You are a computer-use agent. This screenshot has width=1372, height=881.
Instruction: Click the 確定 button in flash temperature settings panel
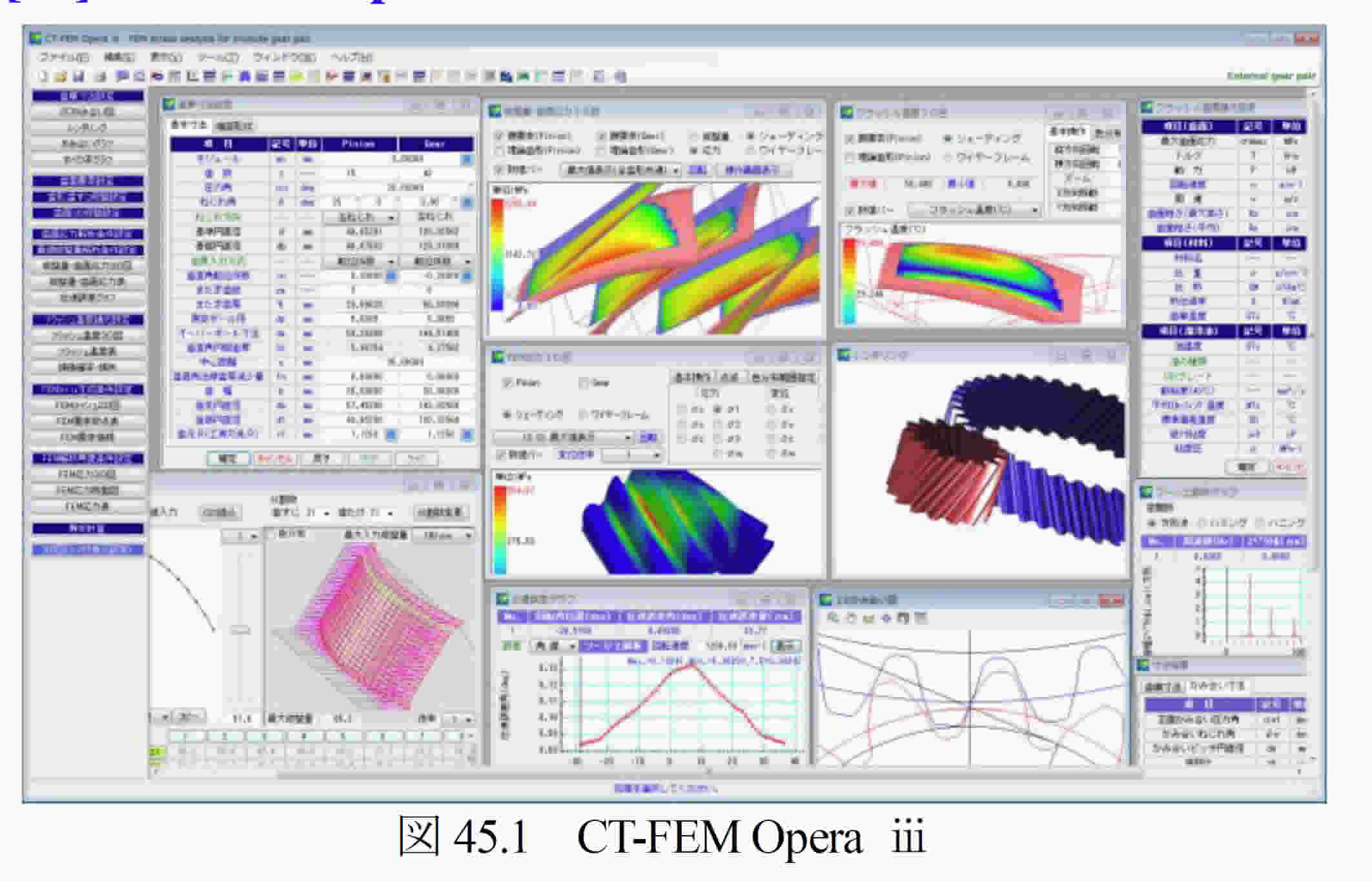tap(1246, 466)
